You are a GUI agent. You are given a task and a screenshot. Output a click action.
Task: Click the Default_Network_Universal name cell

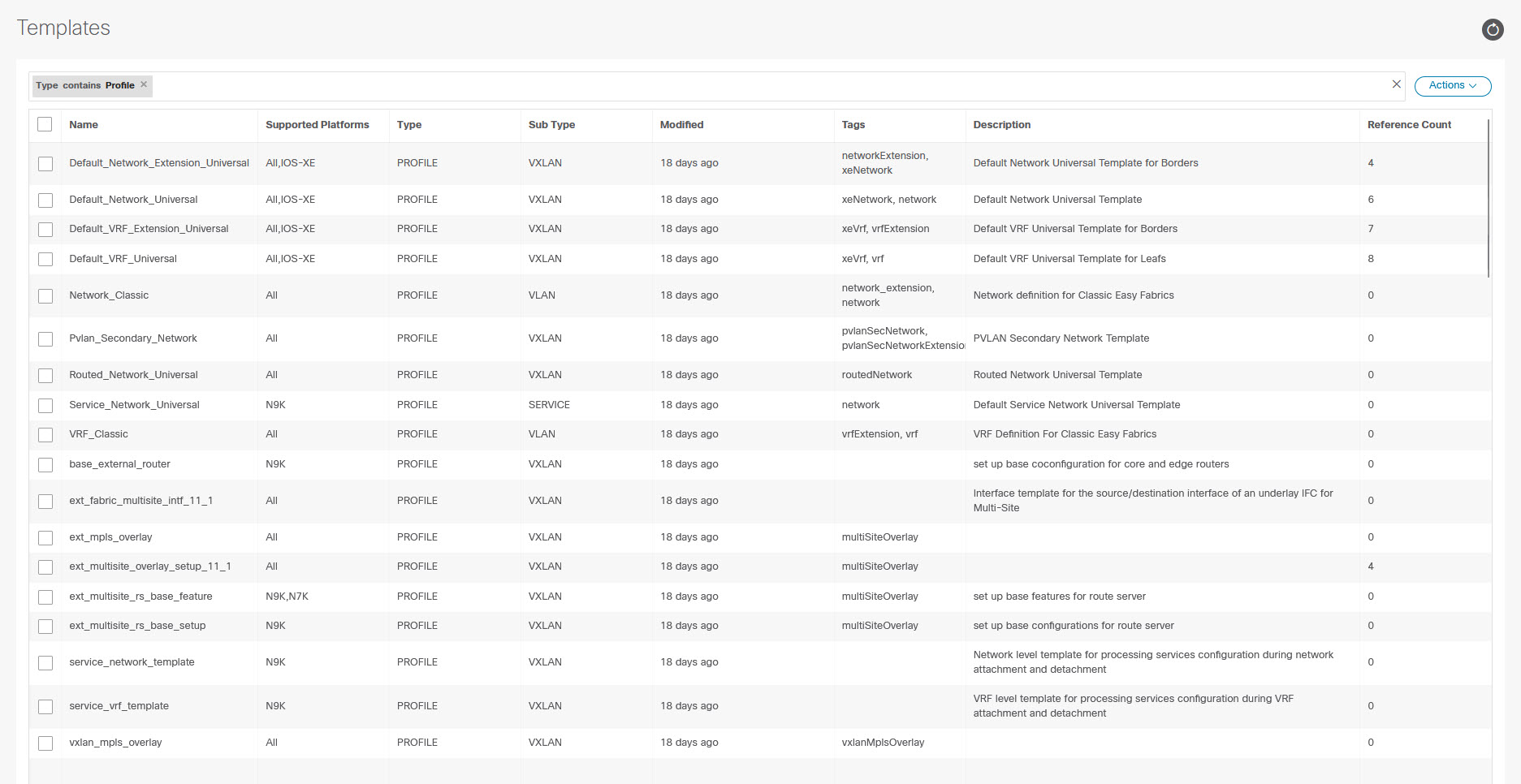133,200
